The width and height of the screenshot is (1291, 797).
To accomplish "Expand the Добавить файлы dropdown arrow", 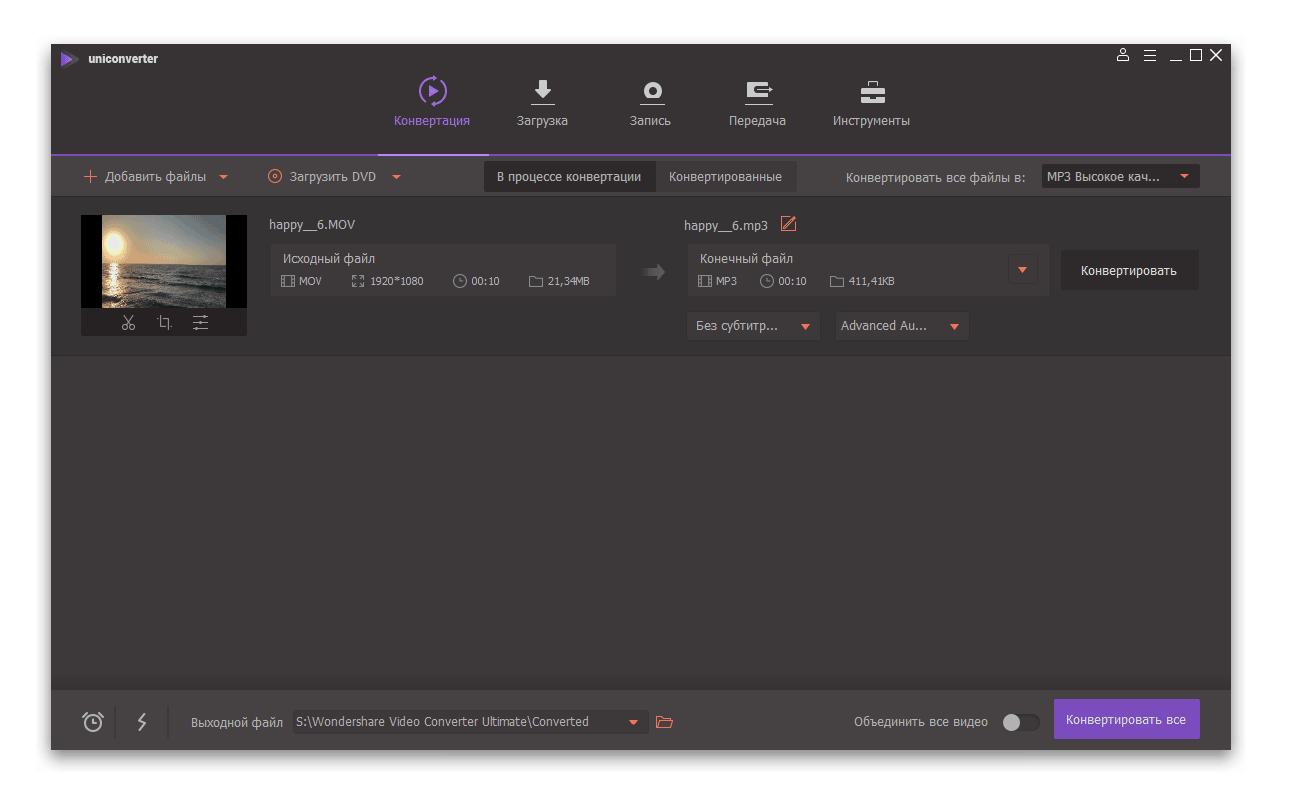I will 223,177.
